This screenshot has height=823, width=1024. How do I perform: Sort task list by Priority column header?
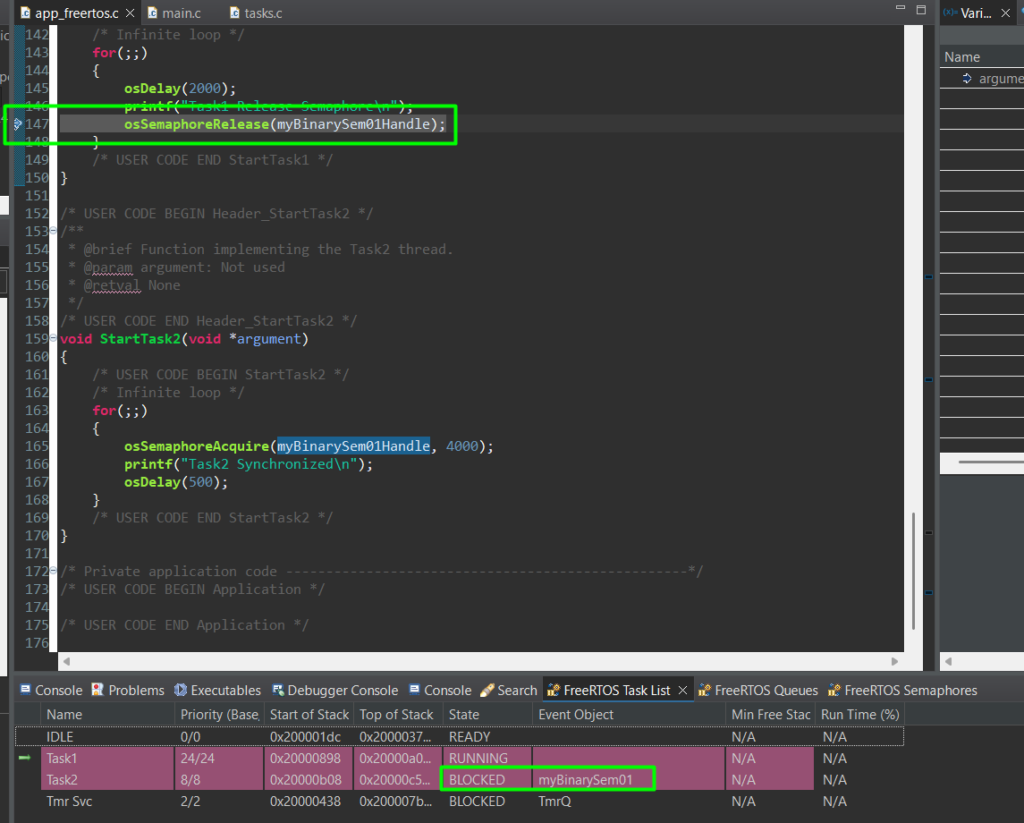click(x=219, y=715)
